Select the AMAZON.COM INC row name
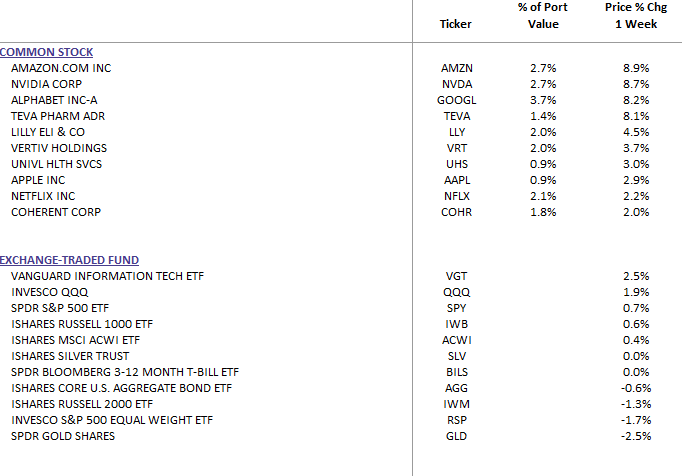682x476 pixels. coord(59,68)
